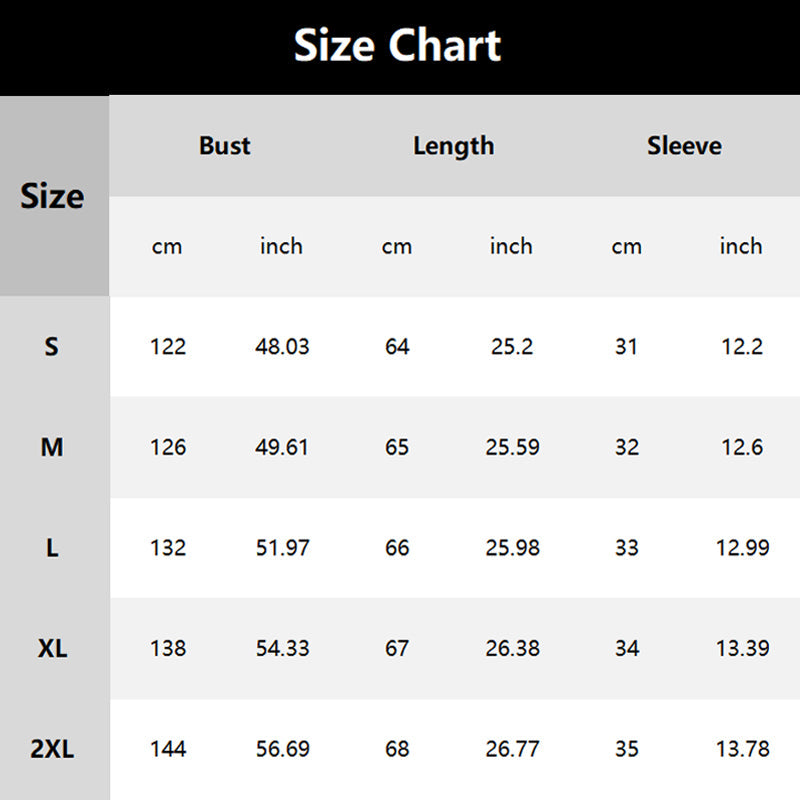
Task: Click the 144 cm bust value
Action: click(168, 749)
